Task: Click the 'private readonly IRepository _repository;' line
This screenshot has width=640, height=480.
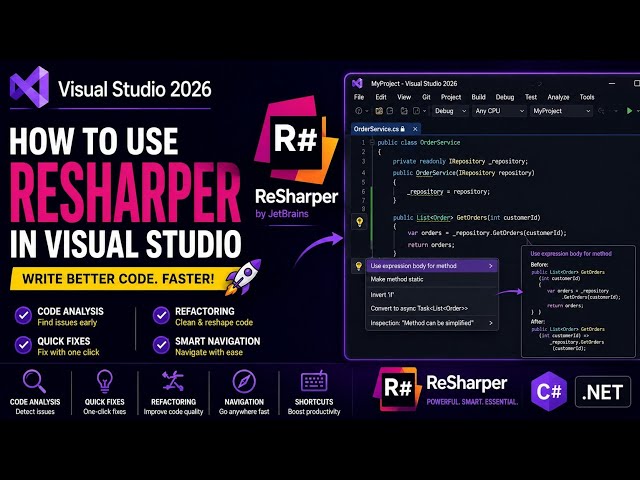Action: tap(460, 161)
